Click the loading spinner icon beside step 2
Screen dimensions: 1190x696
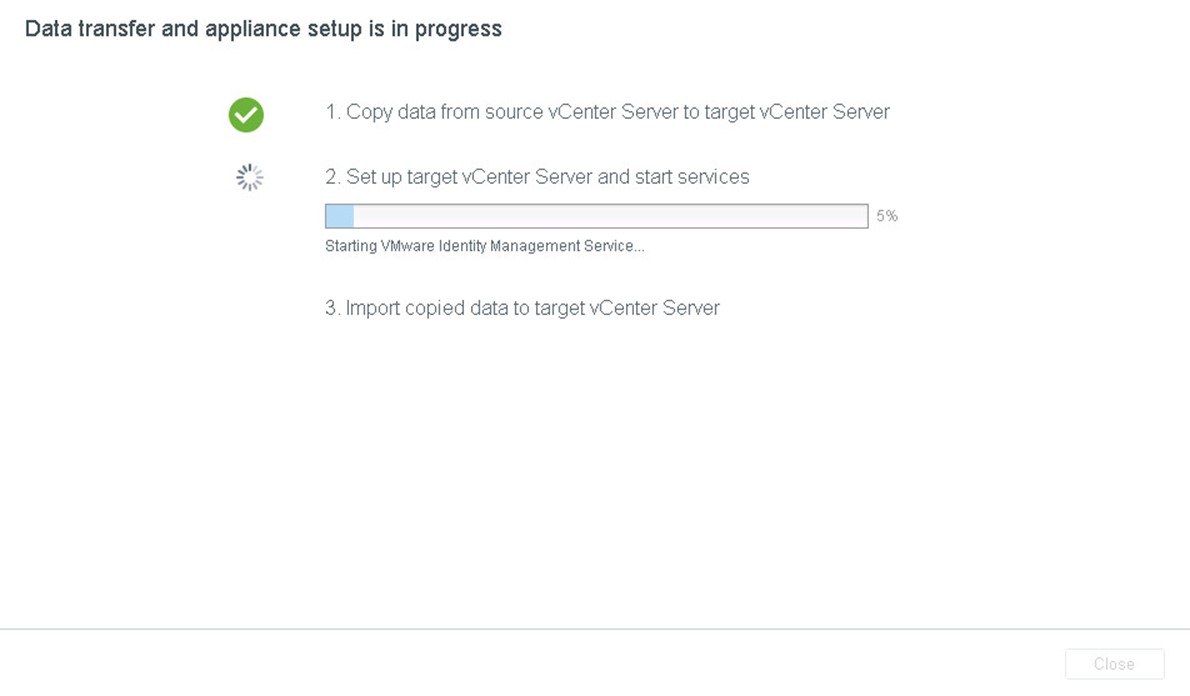[x=249, y=178]
